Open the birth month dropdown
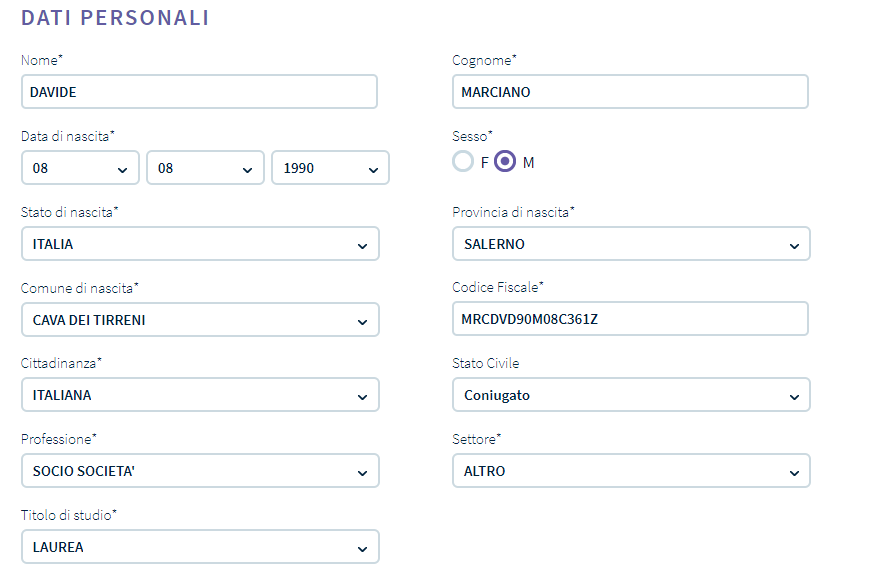The height and width of the screenshot is (576, 878). click(x=205, y=168)
